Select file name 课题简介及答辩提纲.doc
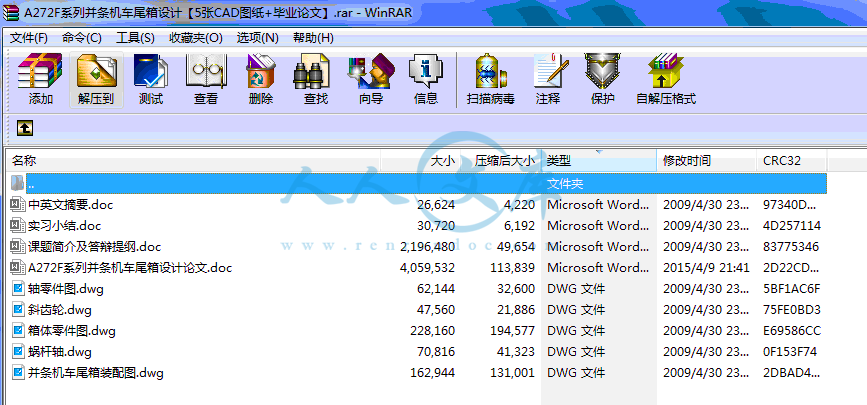 (x=95, y=247)
